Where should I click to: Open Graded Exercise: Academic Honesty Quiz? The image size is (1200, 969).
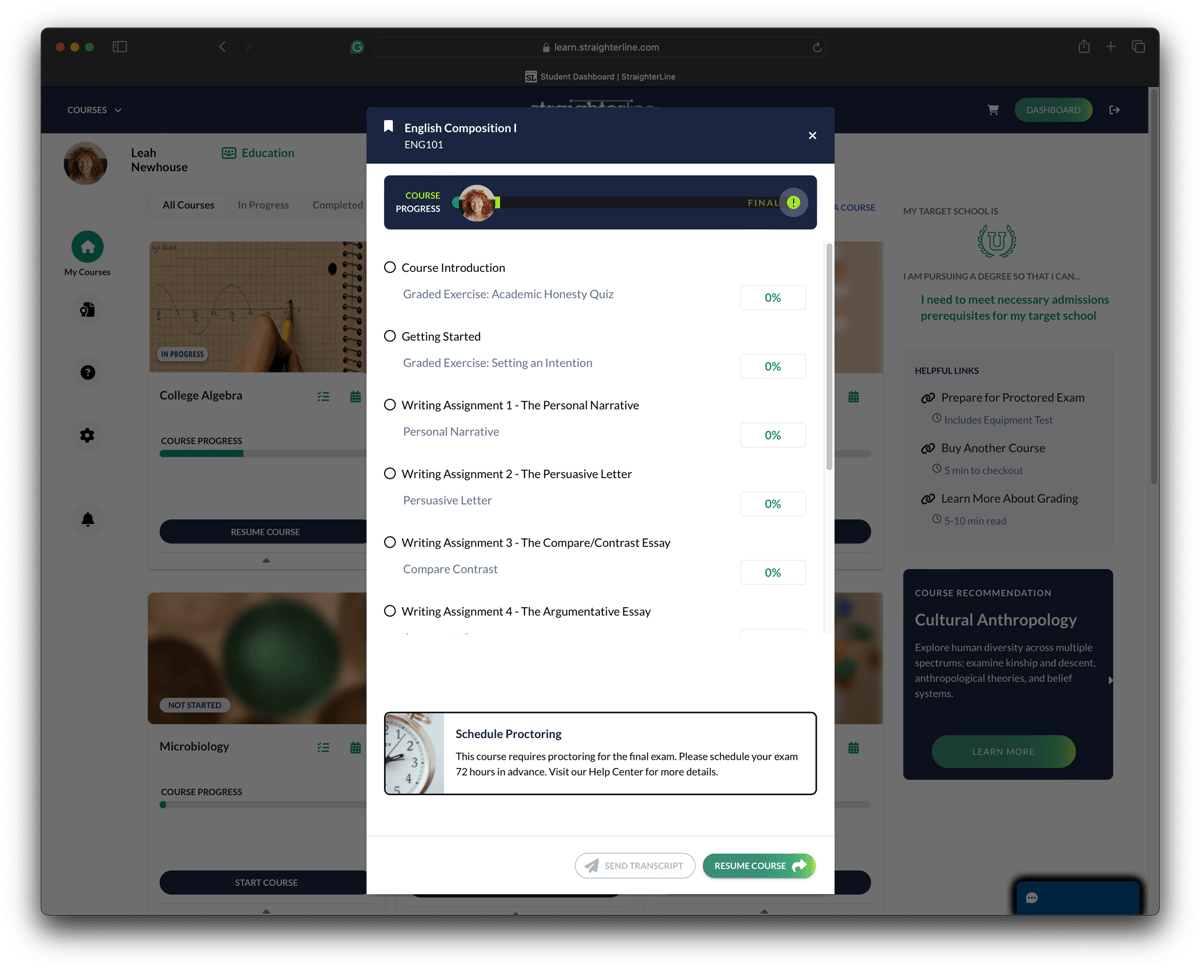[508, 294]
